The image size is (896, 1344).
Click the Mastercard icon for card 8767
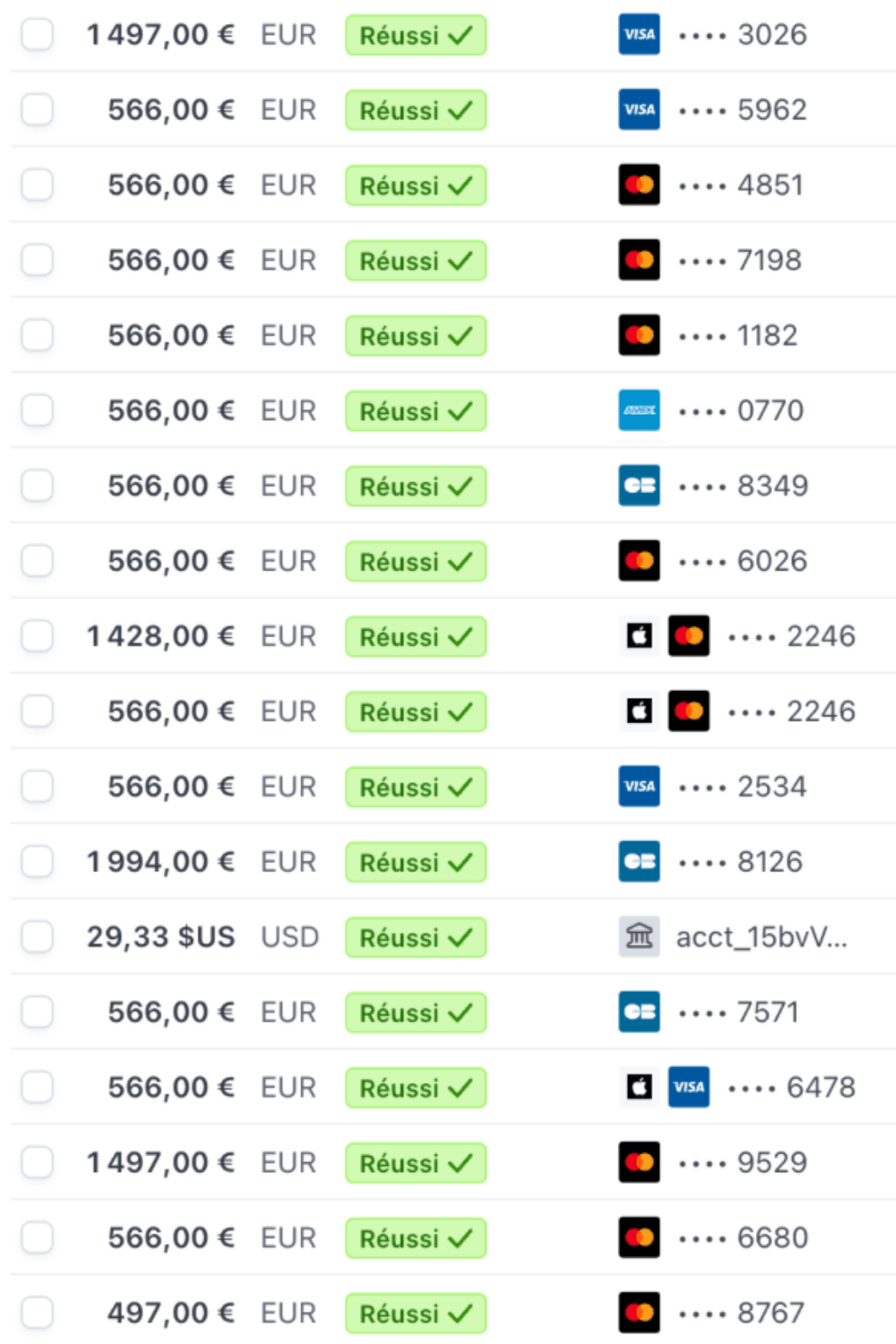pyautogui.click(x=639, y=1314)
